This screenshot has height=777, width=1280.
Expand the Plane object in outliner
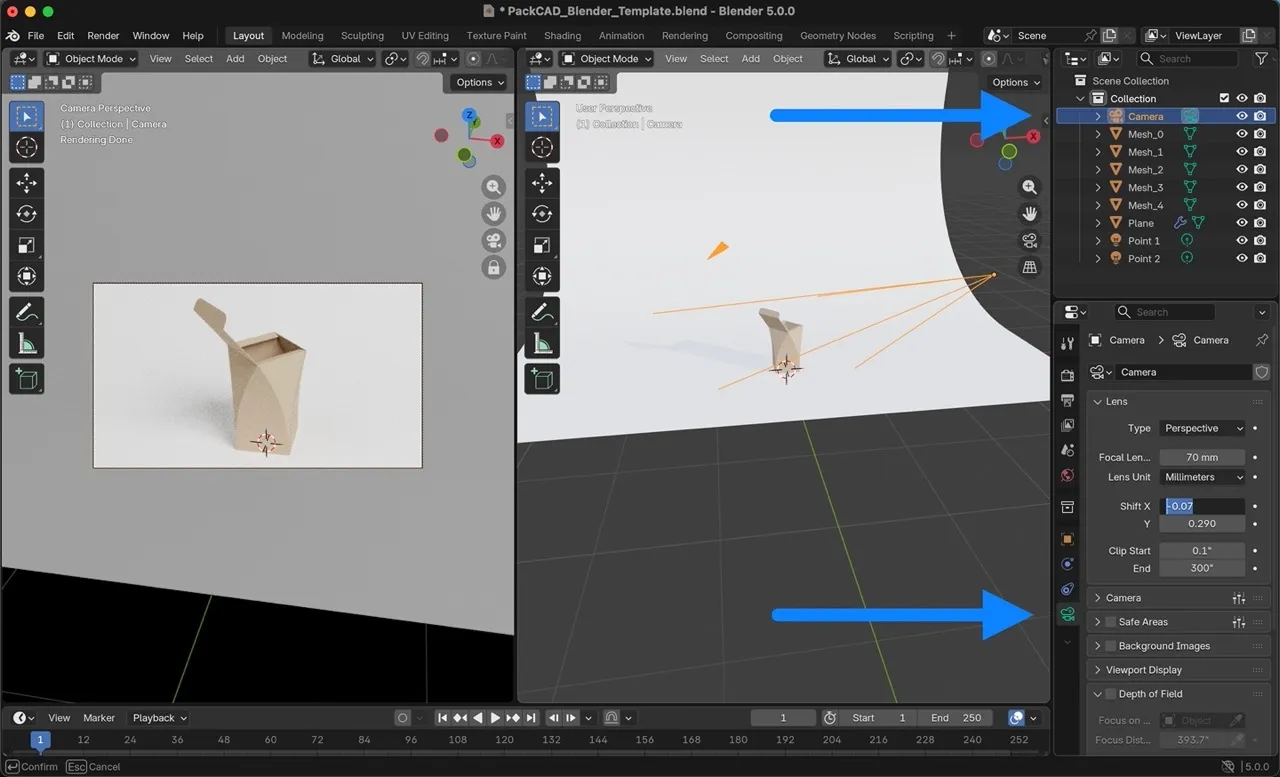(x=1098, y=223)
